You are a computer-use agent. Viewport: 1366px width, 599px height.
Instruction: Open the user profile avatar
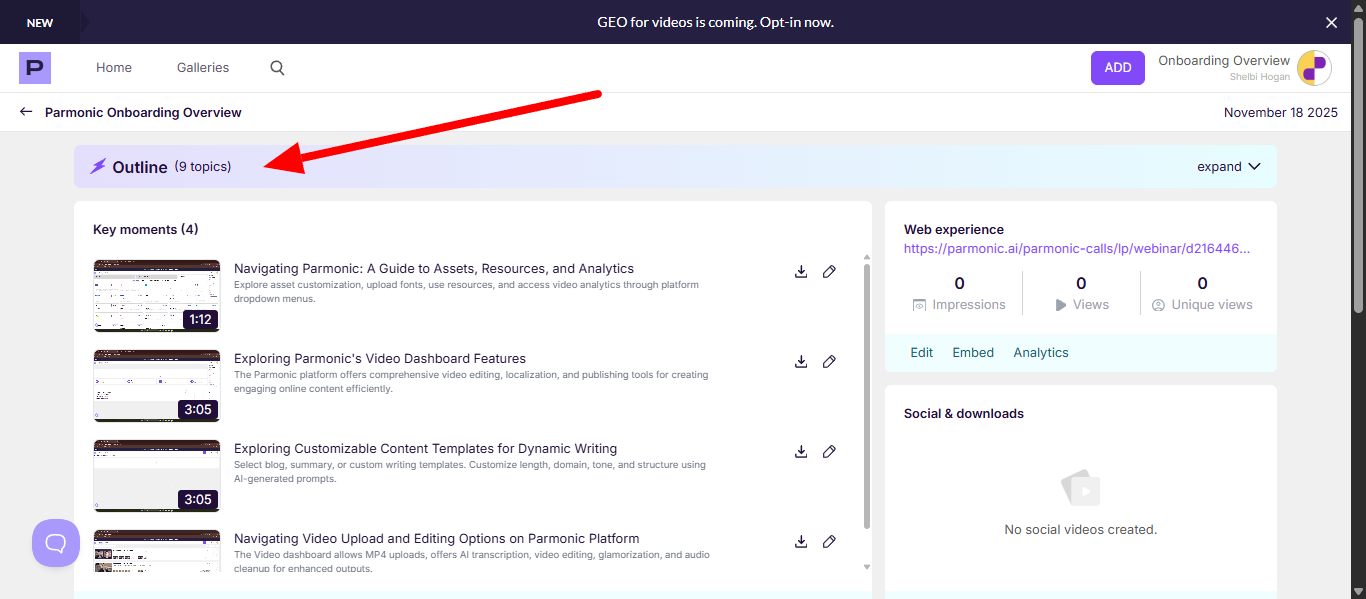[x=1314, y=68]
